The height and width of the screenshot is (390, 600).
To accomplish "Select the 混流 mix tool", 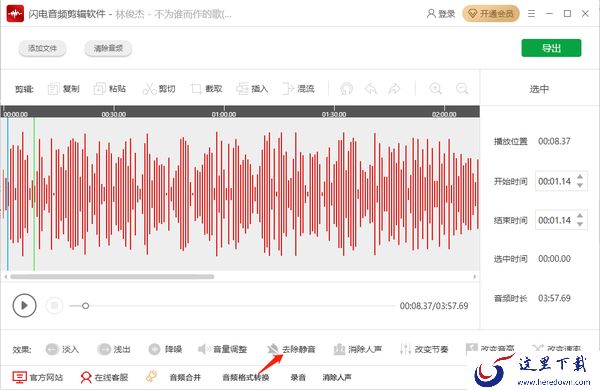I will pyautogui.click(x=298, y=89).
